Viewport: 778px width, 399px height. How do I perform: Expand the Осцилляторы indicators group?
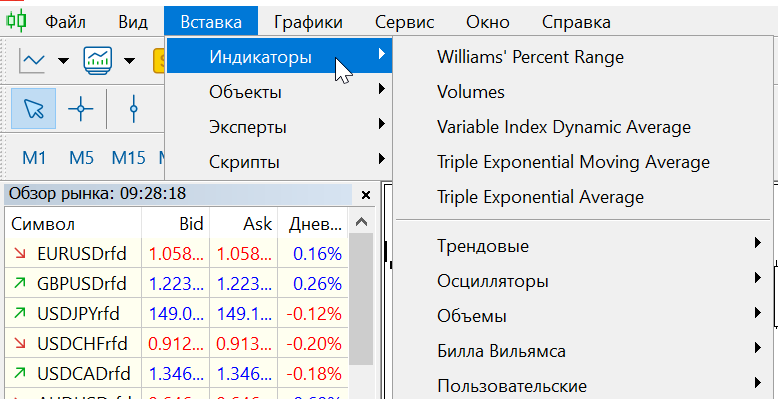pos(583,281)
